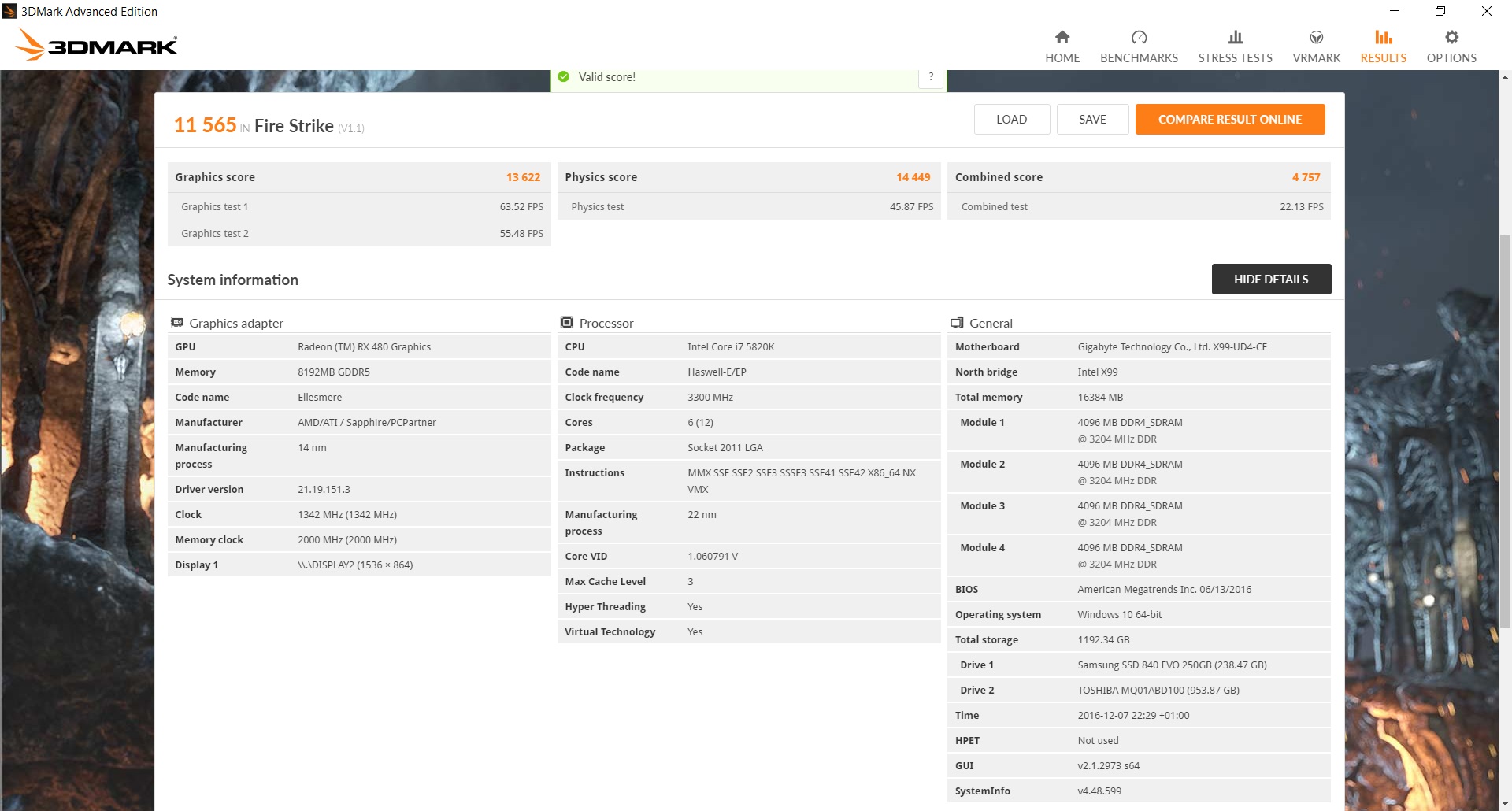
Task: Click Drive 2 TOSHIBA MQ01ABD100
Action: [1158, 691]
